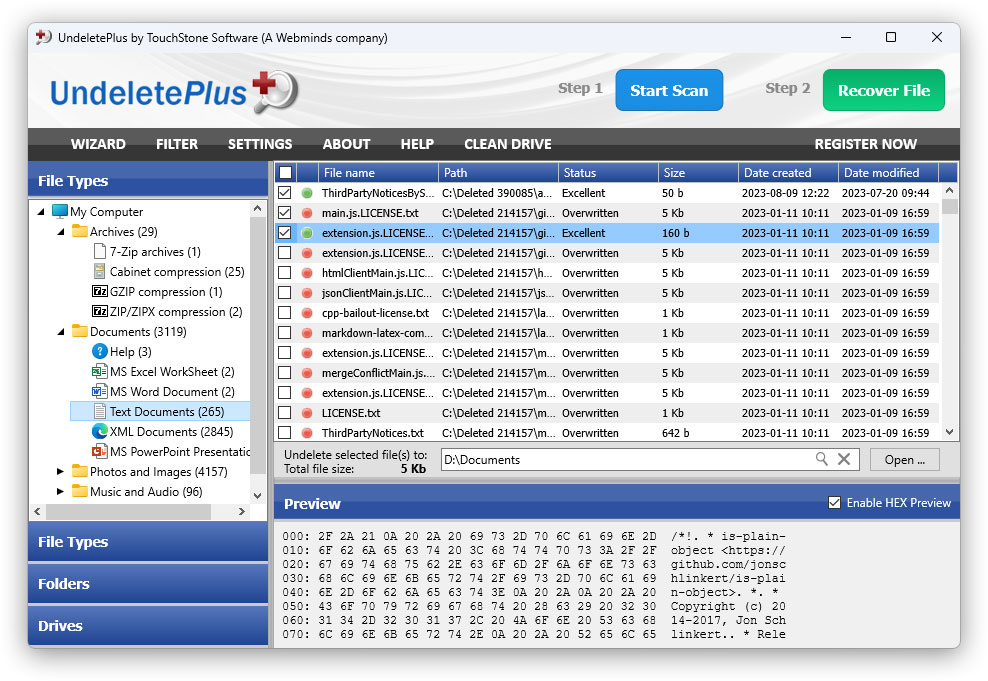Select the ZIP/ZIPX compression 7z icon
The image size is (988, 681).
click(x=100, y=311)
